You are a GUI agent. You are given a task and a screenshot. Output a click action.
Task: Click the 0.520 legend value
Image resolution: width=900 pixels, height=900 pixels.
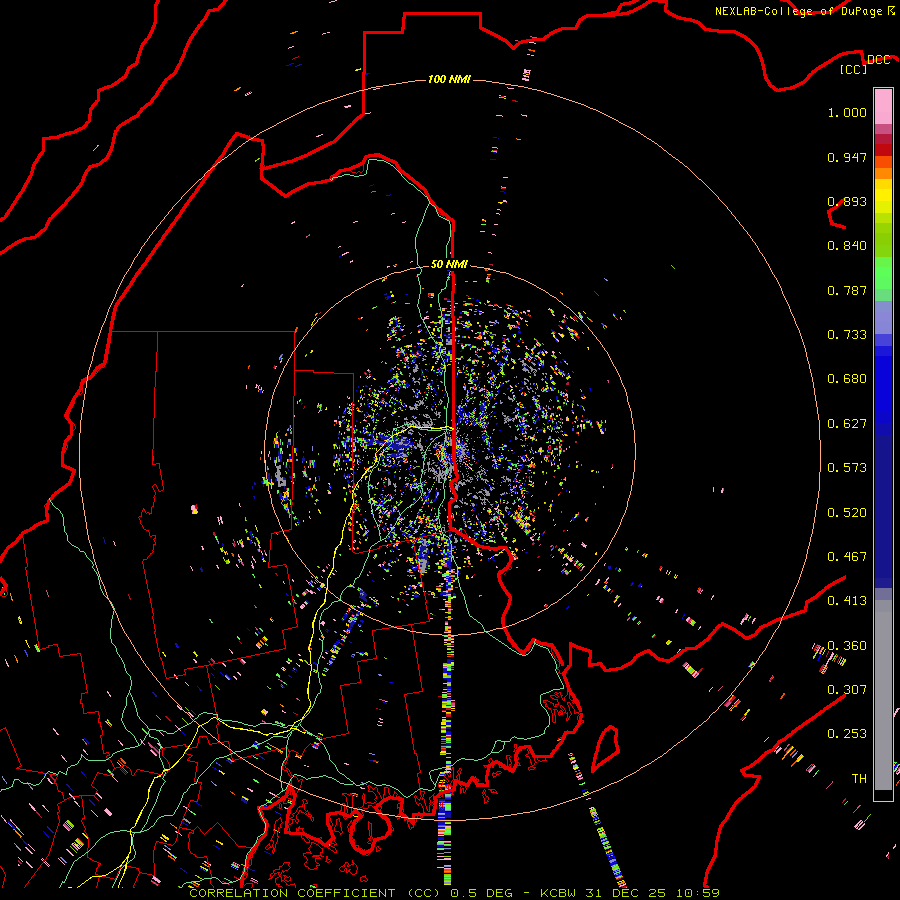(x=847, y=513)
